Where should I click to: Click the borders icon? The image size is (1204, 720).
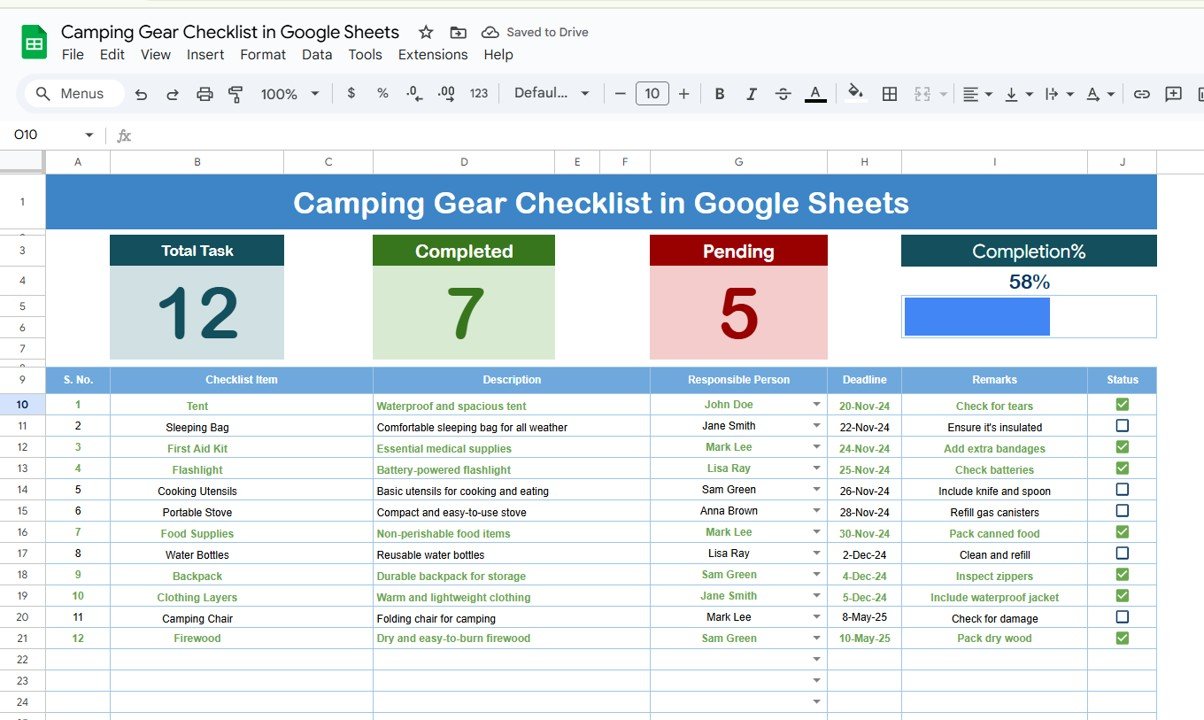coord(889,94)
